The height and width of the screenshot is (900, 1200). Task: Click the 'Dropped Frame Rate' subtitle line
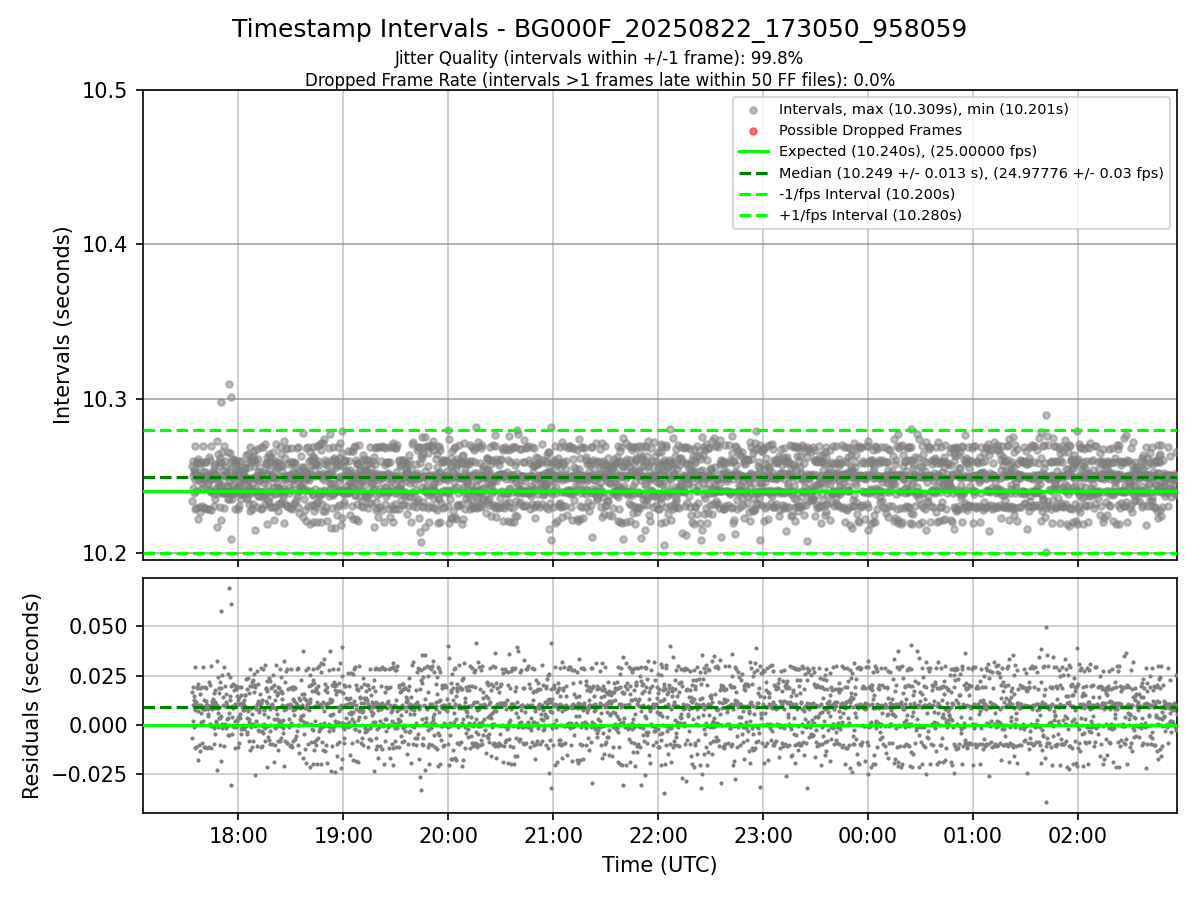tap(599, 80)
